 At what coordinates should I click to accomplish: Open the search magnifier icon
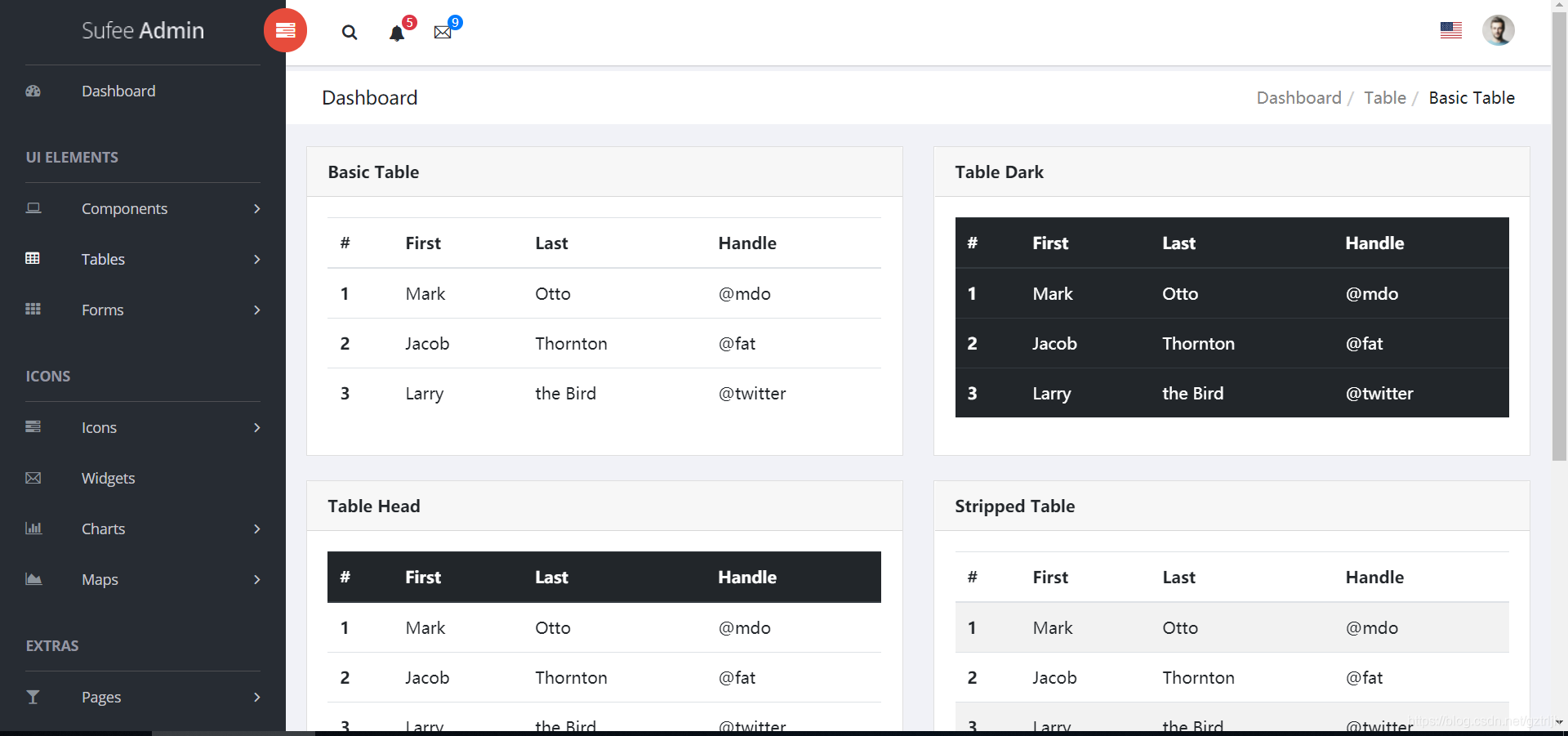(x=350, y=33)
